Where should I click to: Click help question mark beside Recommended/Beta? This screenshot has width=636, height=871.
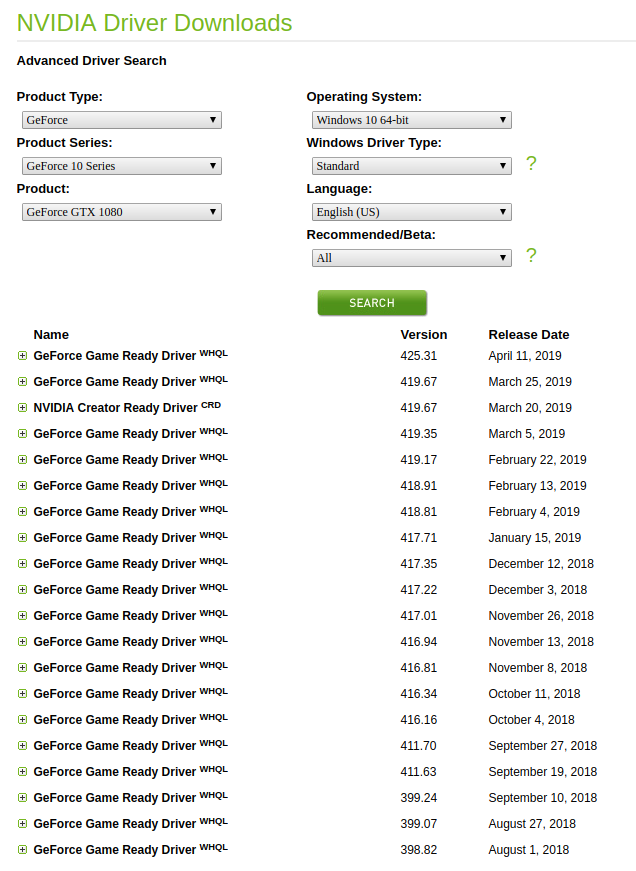[x=531, y=256]
